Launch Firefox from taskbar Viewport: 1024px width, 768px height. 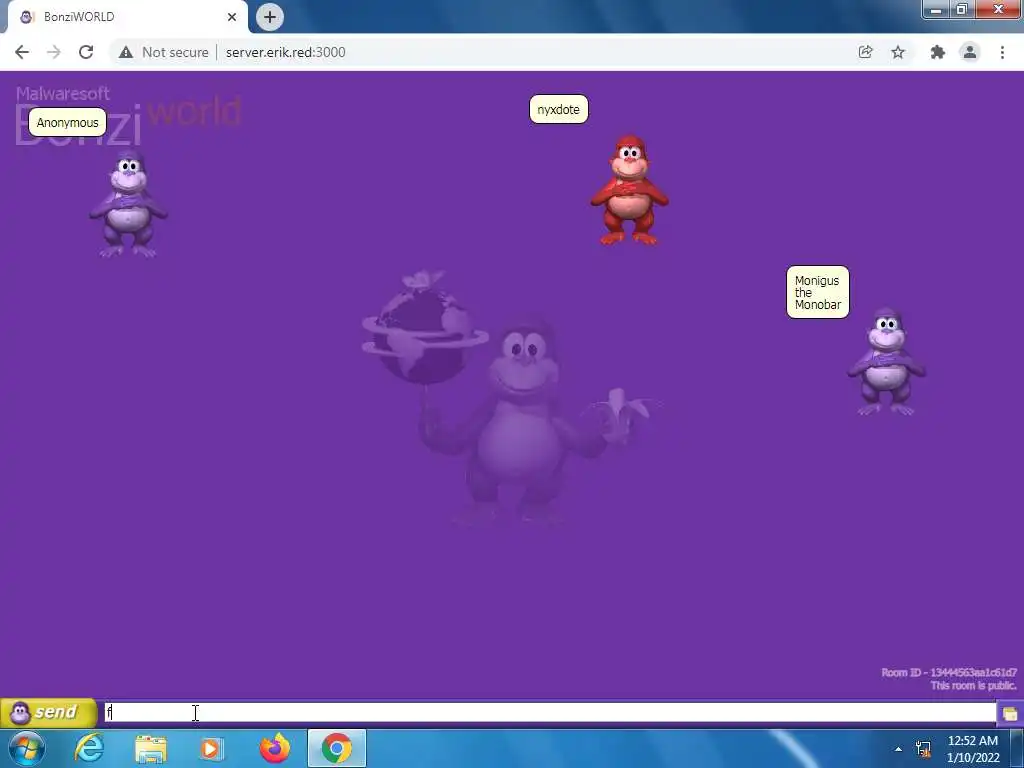(x=275, y=748)
